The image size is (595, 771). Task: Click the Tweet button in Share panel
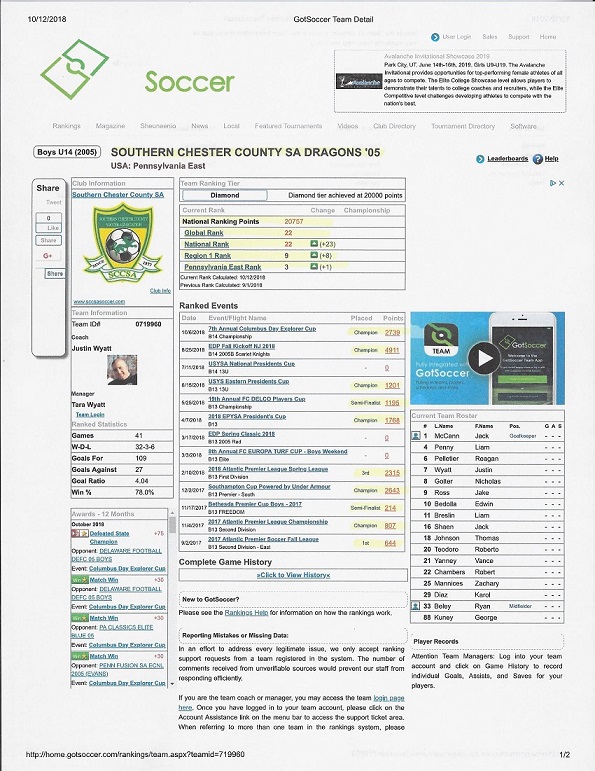coord(54,203)
